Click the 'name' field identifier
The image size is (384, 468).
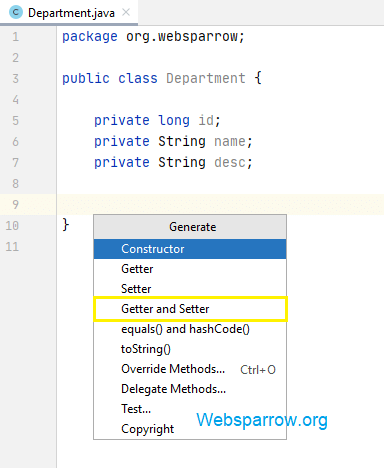point(230,142)
